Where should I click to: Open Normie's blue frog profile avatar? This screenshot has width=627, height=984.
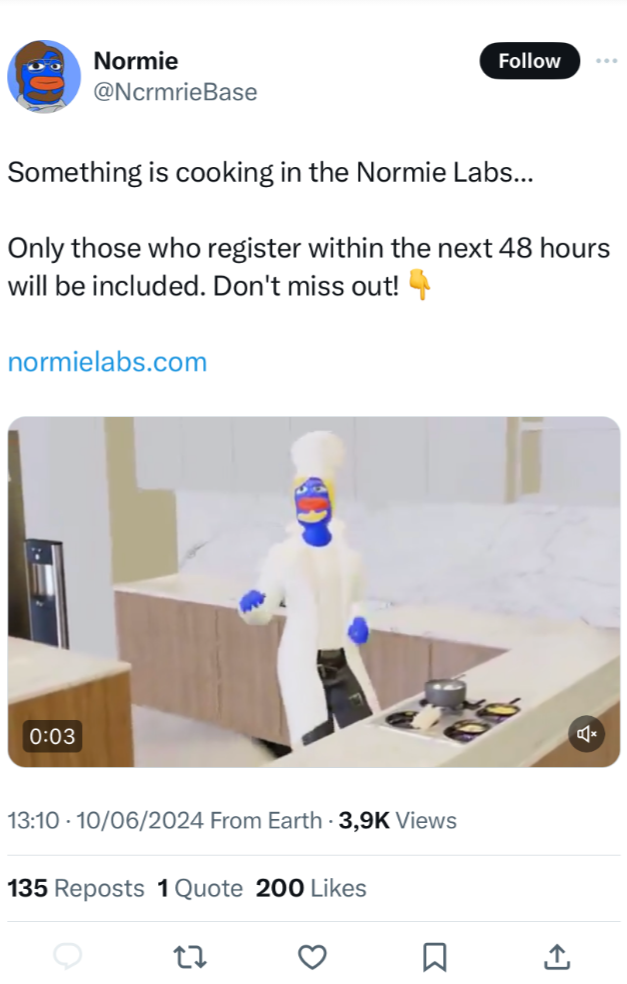[44, 77]
